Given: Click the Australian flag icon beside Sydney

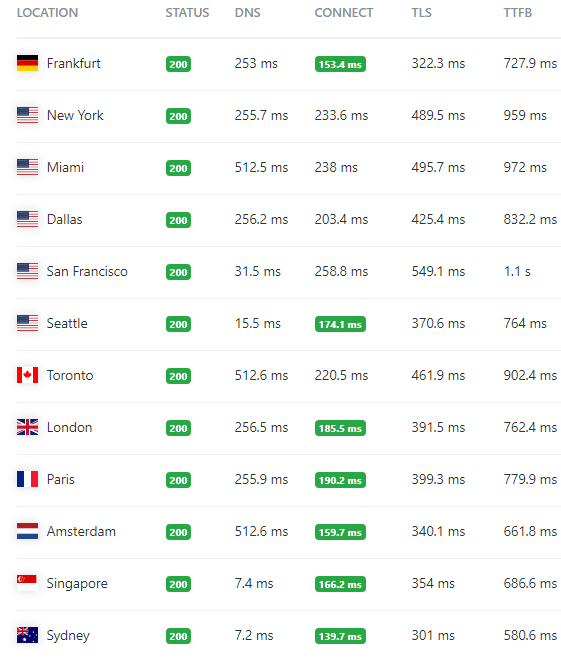Looking at the screenshot, I should [27, 635].
